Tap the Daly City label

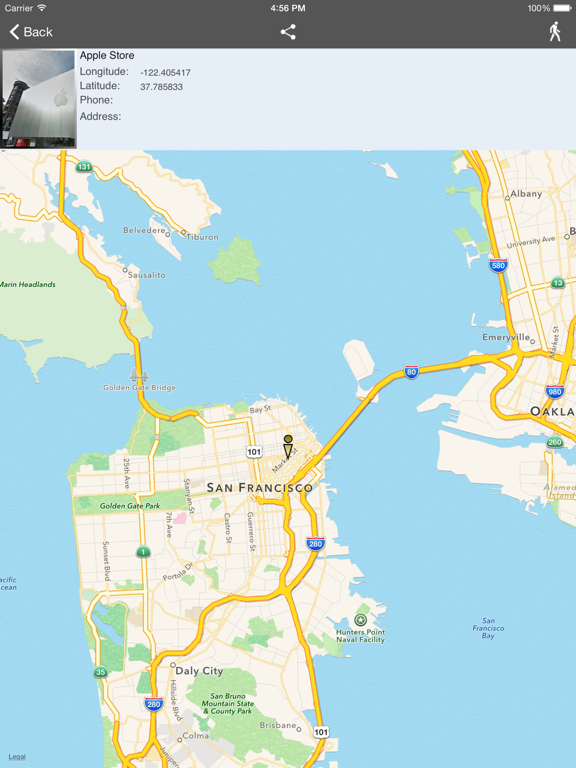coord(199,671)
